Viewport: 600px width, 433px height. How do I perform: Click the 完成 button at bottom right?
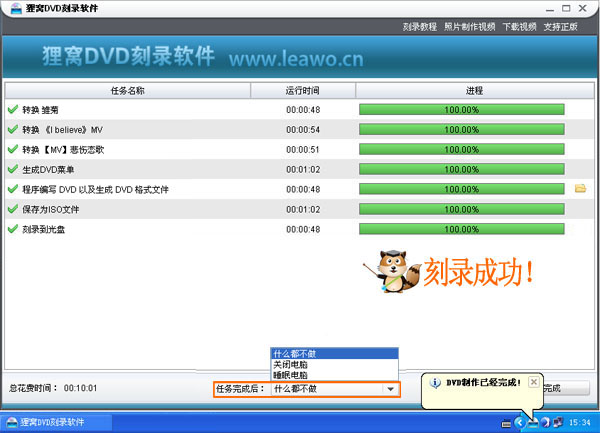coord(566,388)
